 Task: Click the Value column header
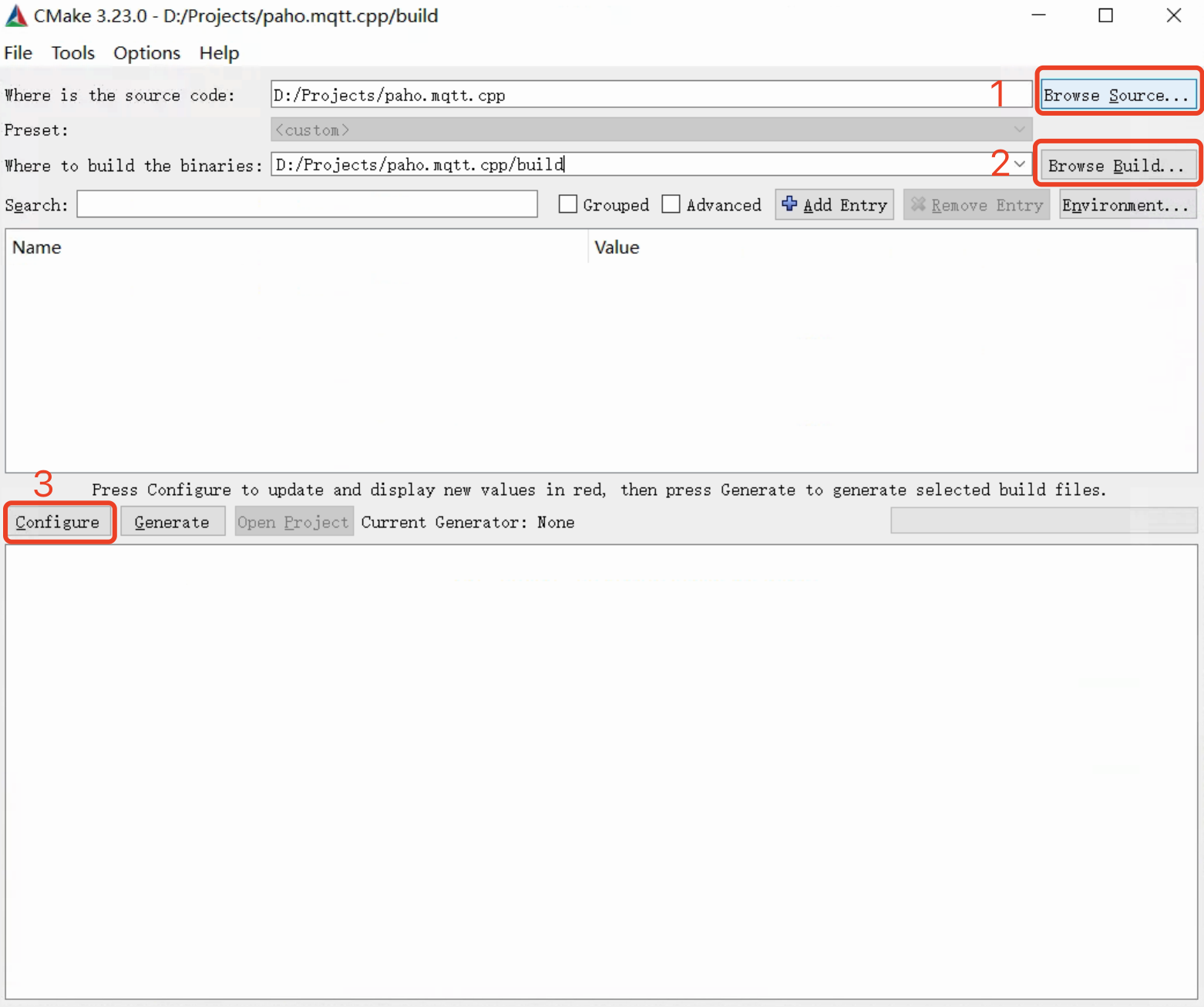[x=892, y=248]
